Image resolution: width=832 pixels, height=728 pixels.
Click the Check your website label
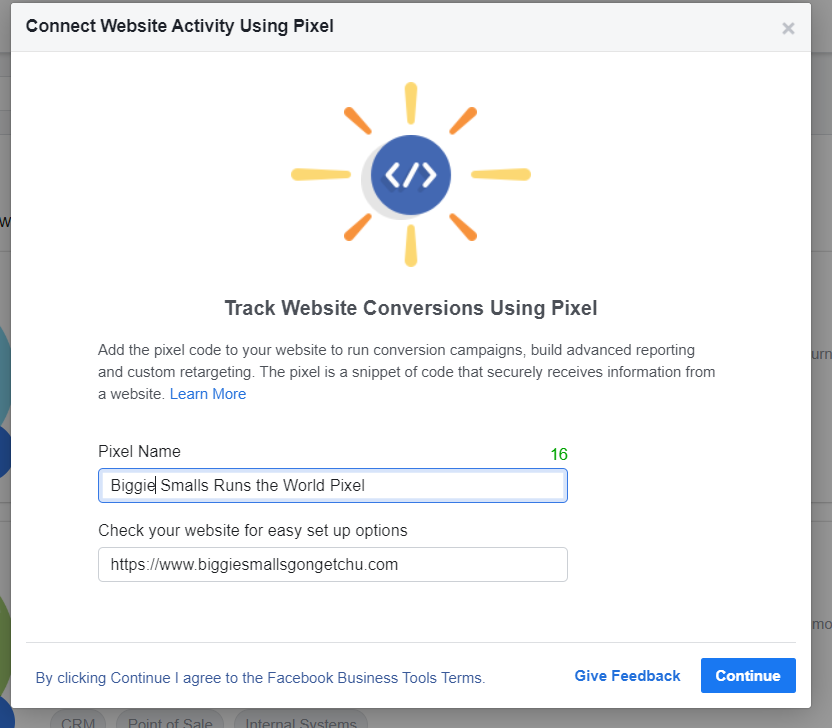click(x=253, y=531)
